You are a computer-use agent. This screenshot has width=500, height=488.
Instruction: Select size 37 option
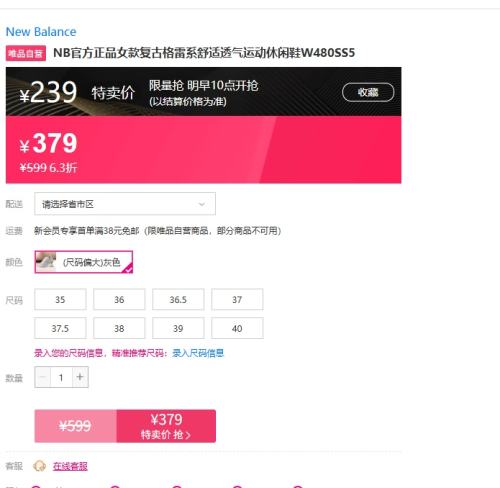pyautogui.click(x=237, y=299)
